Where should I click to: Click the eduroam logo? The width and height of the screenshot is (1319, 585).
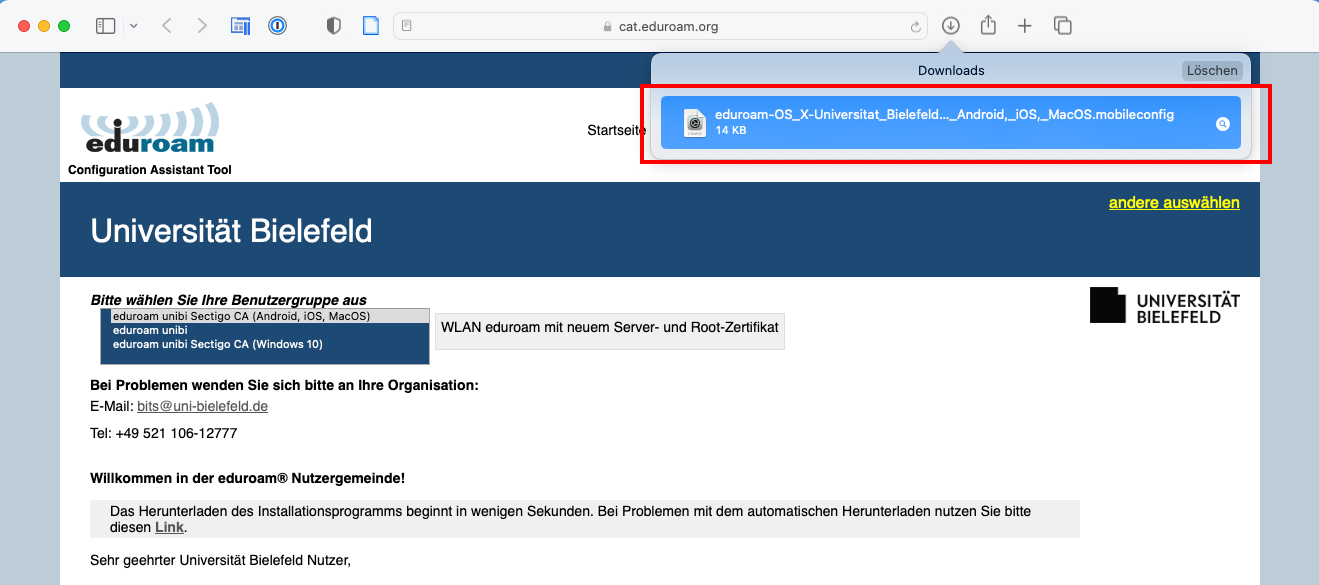pos(149,128)
